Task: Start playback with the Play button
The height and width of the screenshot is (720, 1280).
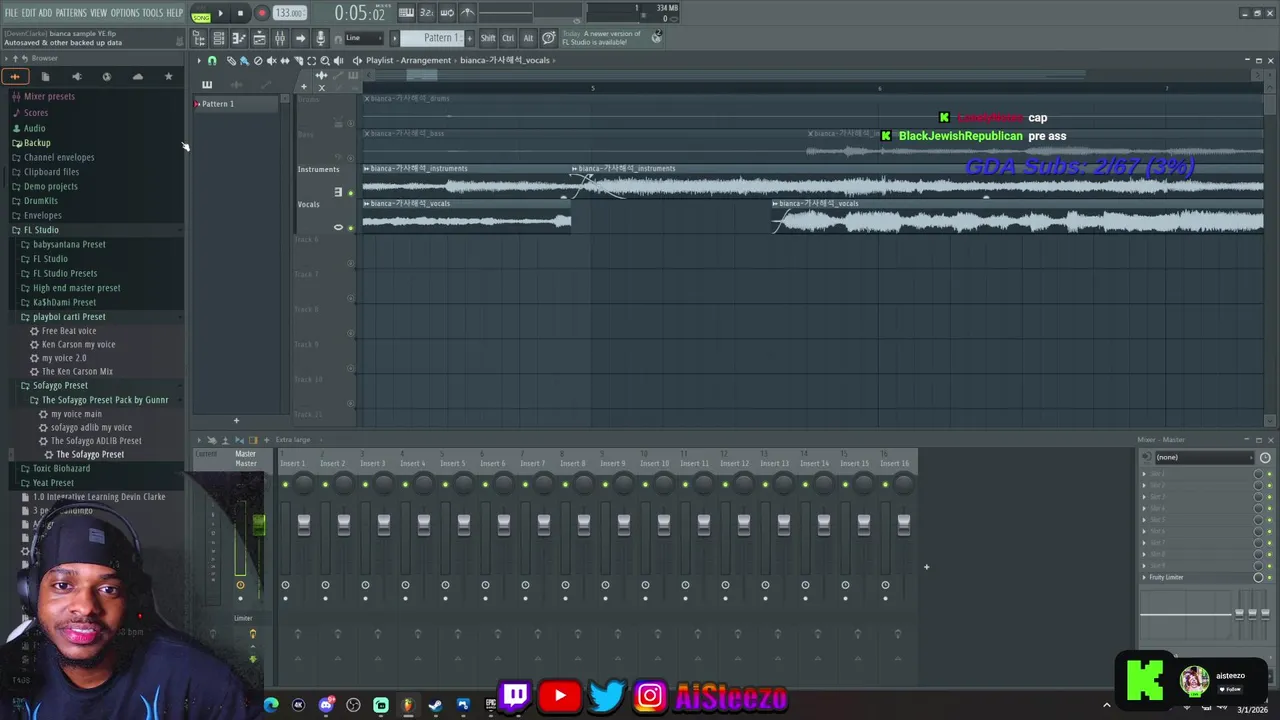Action: coord(221,13)
